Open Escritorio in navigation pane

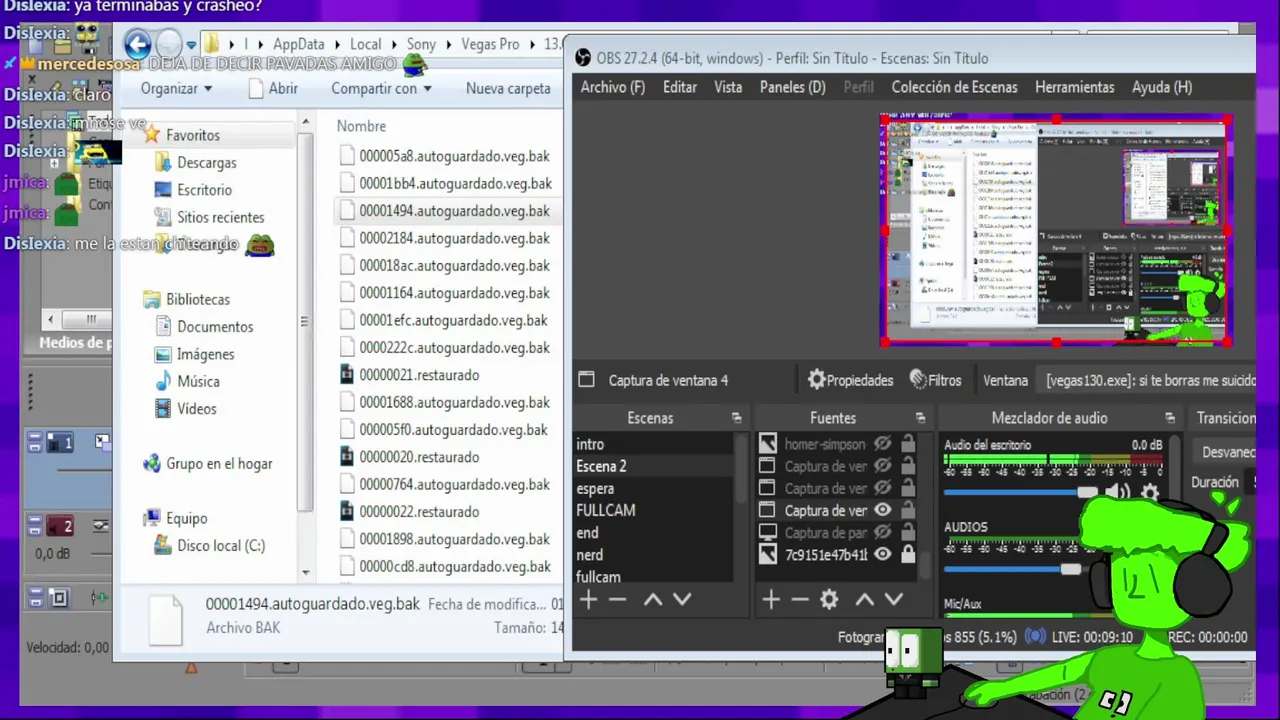(x=204, y=190)
